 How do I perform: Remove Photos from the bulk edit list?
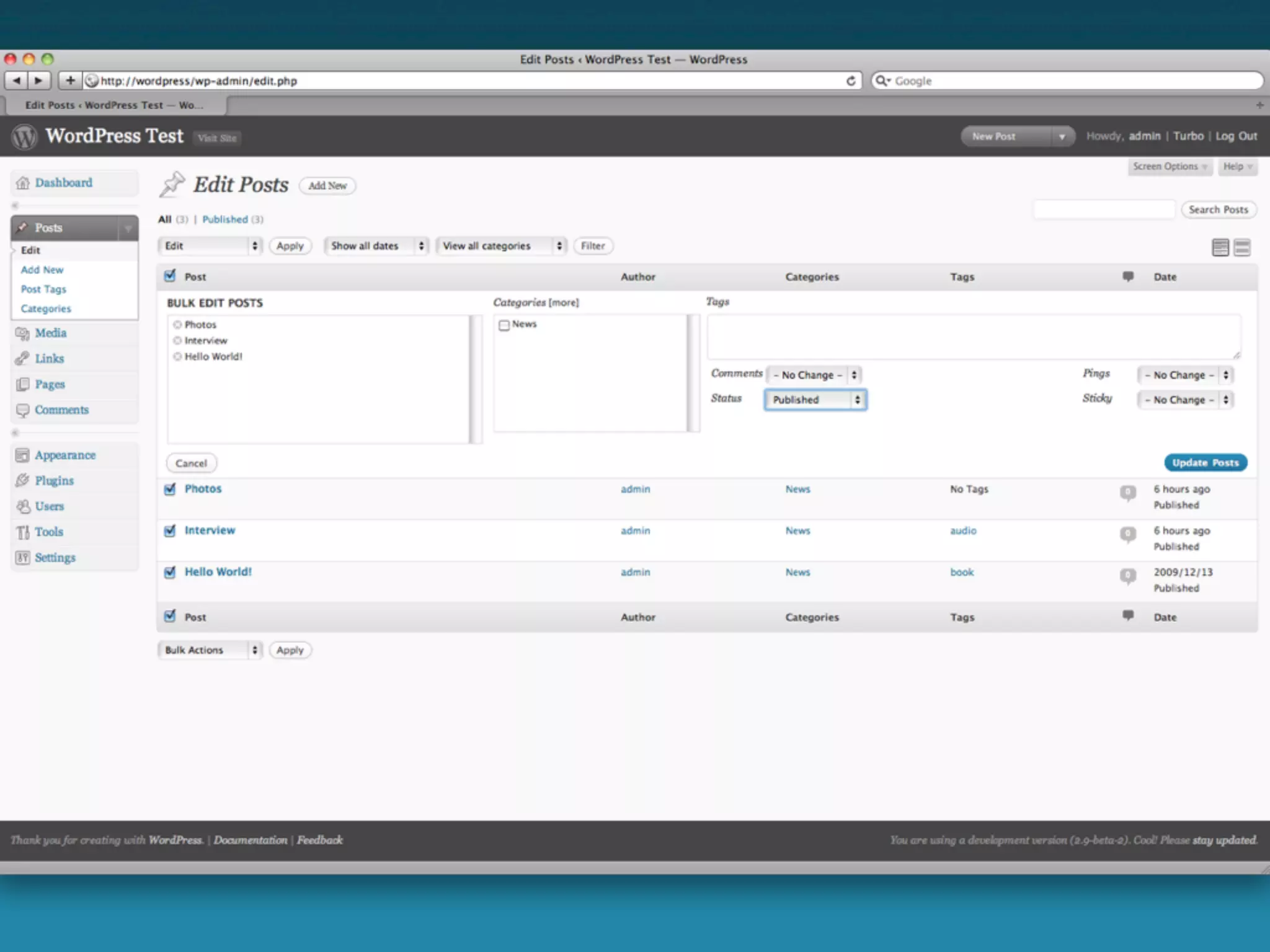tap(177, 325)
